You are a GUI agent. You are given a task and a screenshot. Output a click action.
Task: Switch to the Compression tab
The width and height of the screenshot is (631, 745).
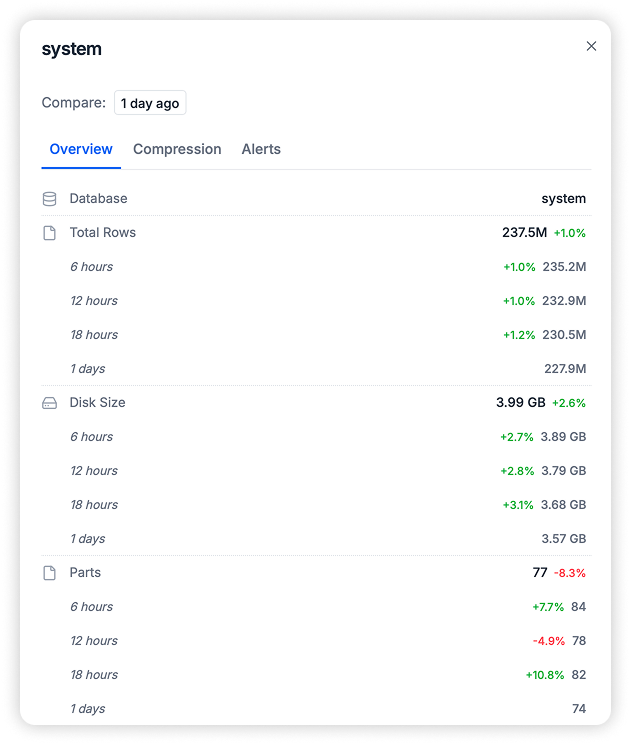point(177,149)
